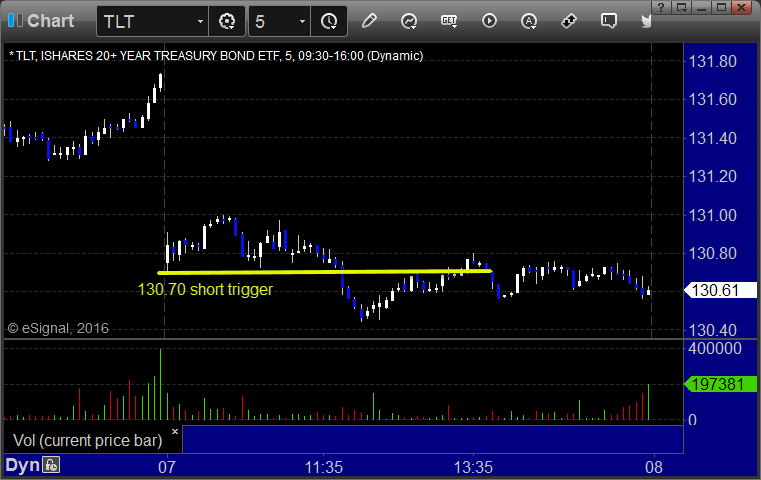Open the time template clock menu
Viewport: 761px width, 480px height.
tap(329, 21)
